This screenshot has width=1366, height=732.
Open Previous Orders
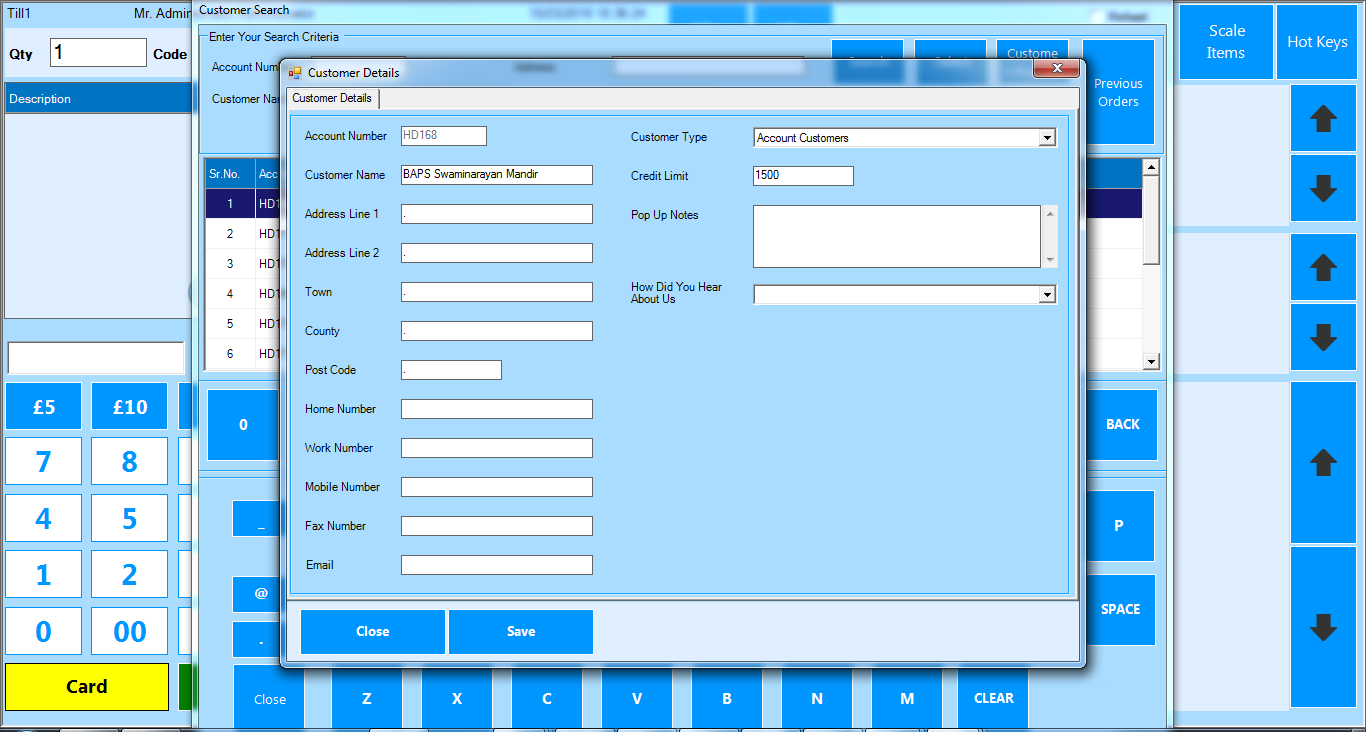(x=1118, y=92)
